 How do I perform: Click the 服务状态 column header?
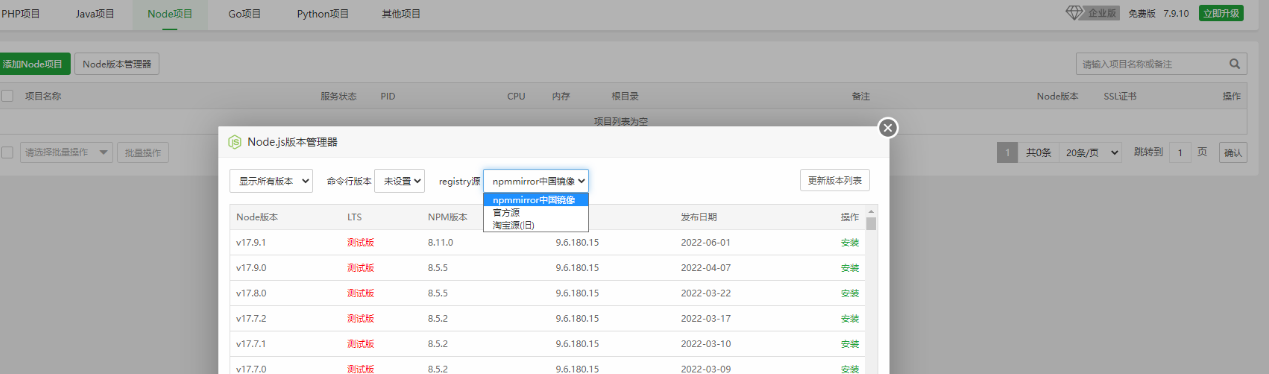(338, 96)
